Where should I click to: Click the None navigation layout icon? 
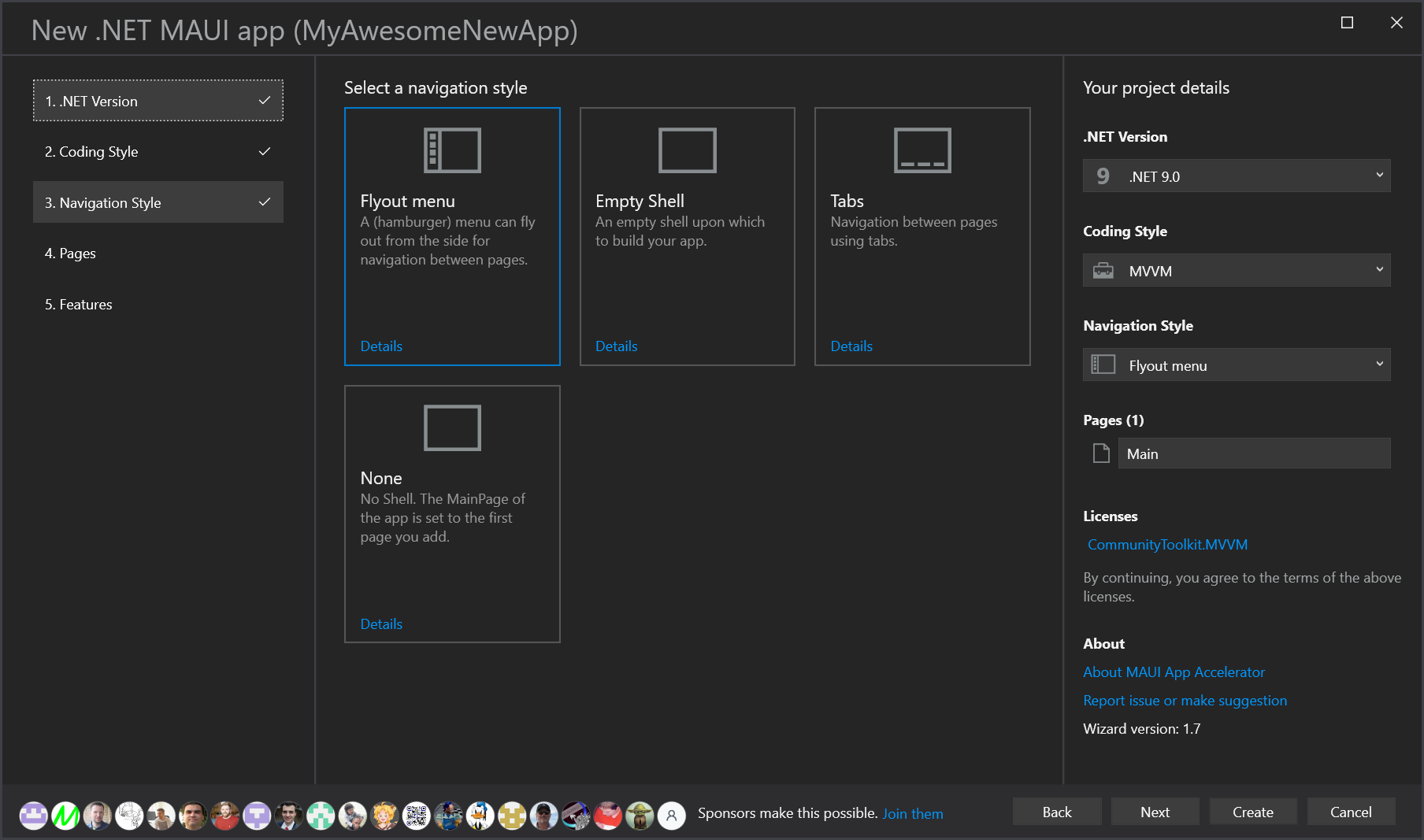tap(452, 427)
